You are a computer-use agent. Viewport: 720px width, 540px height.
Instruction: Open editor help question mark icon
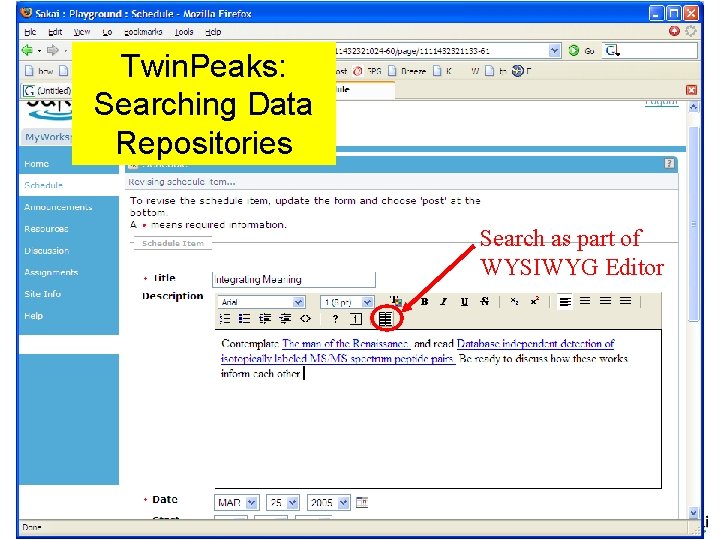336,319
